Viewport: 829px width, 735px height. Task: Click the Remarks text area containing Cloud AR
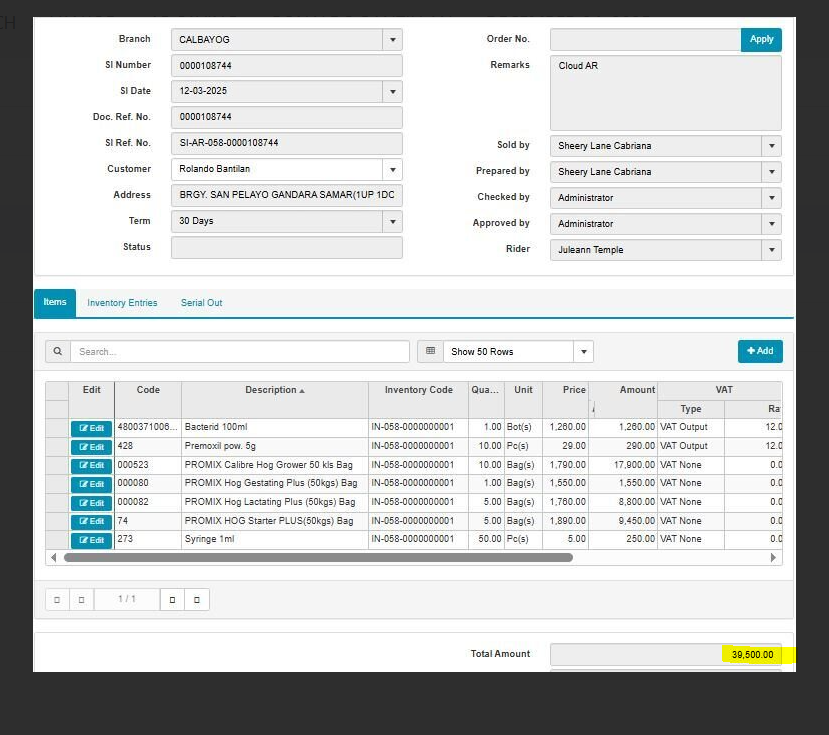point(665,93)
